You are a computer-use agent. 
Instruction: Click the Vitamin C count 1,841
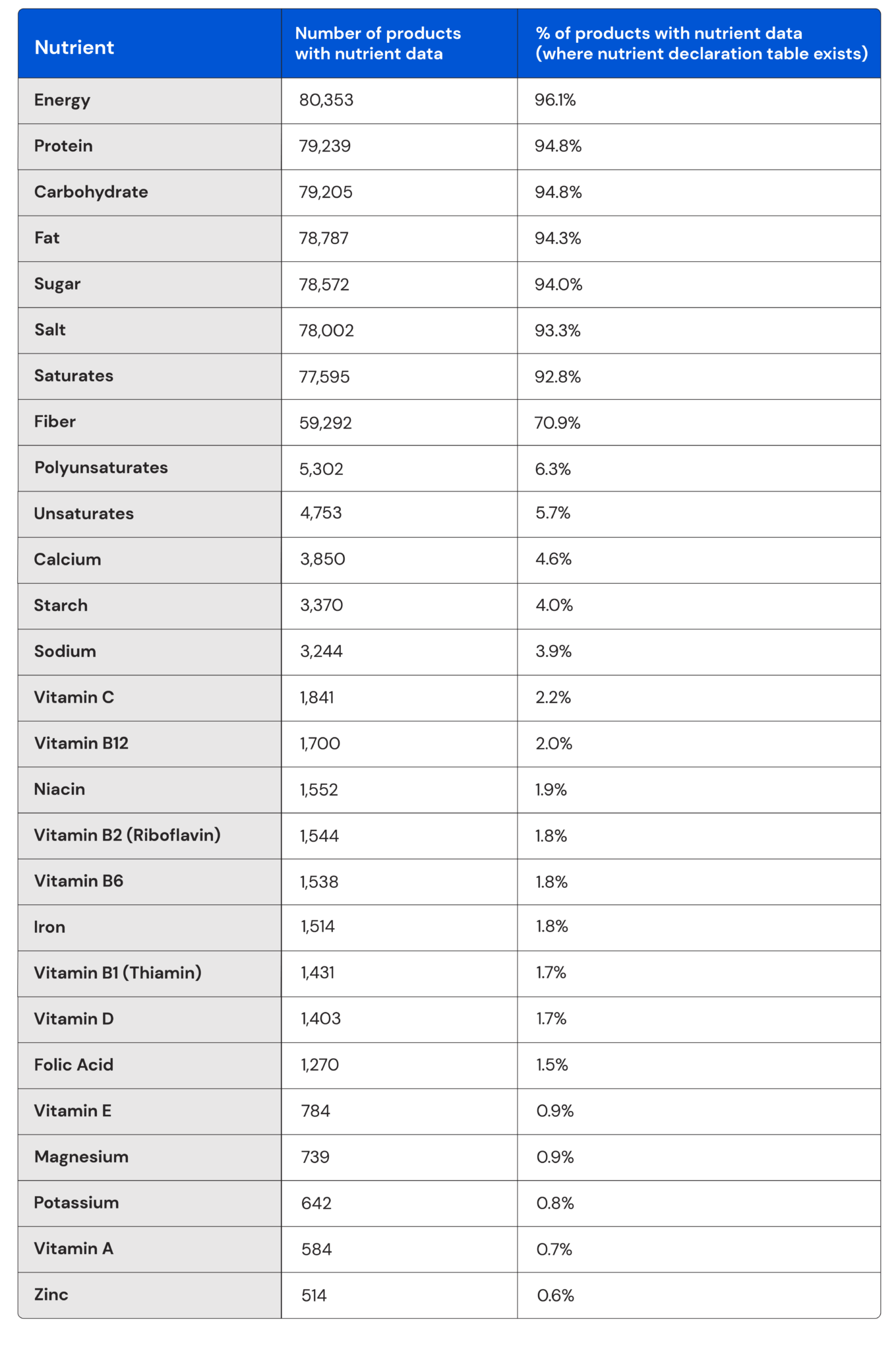(x=317, y=698)
